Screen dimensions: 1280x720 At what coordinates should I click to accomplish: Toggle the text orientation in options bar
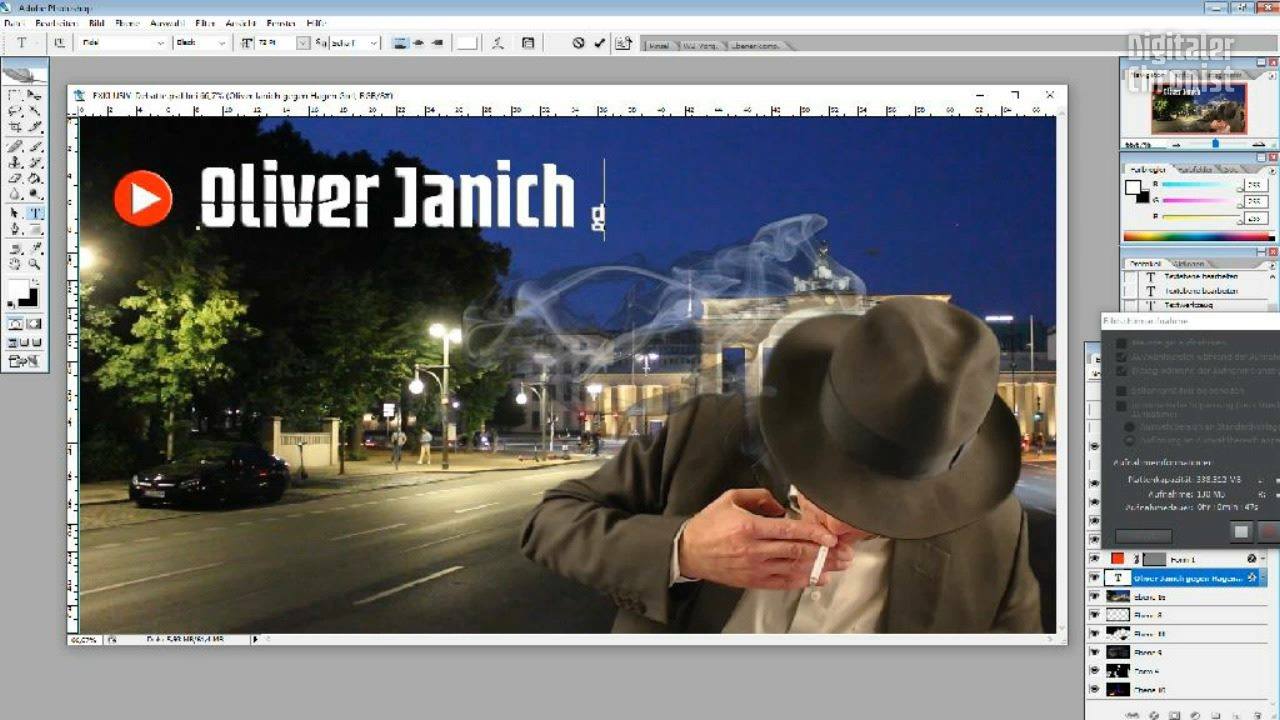point(59,43)
